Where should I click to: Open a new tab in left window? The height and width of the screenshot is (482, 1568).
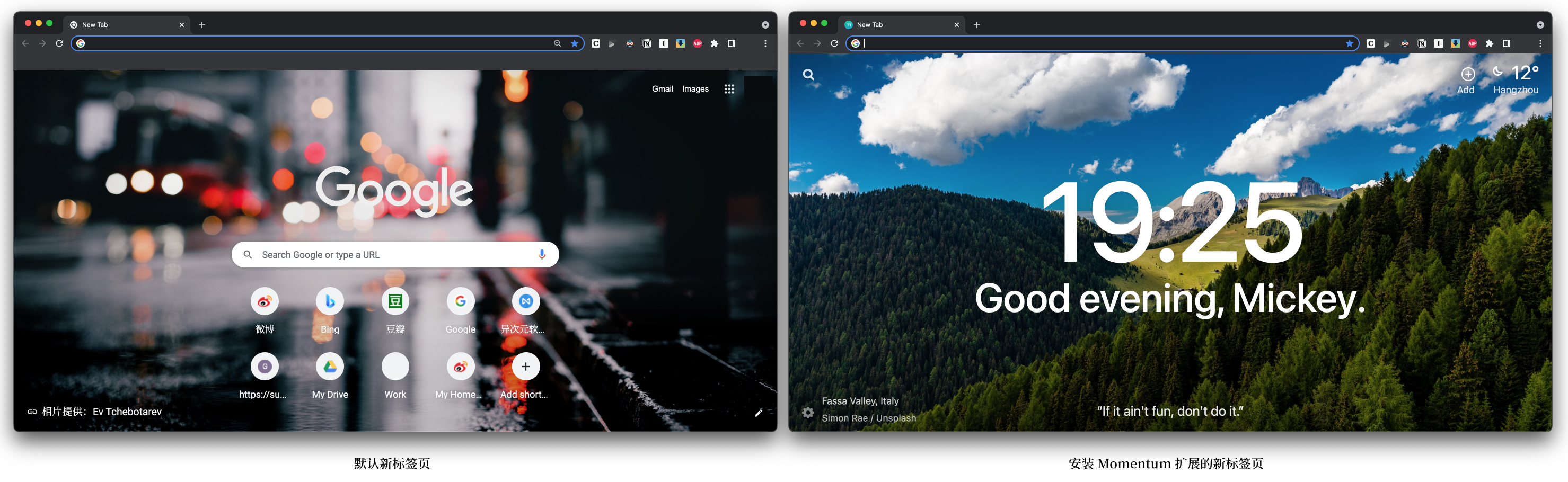pyautogui.click(x=202, y=25)
